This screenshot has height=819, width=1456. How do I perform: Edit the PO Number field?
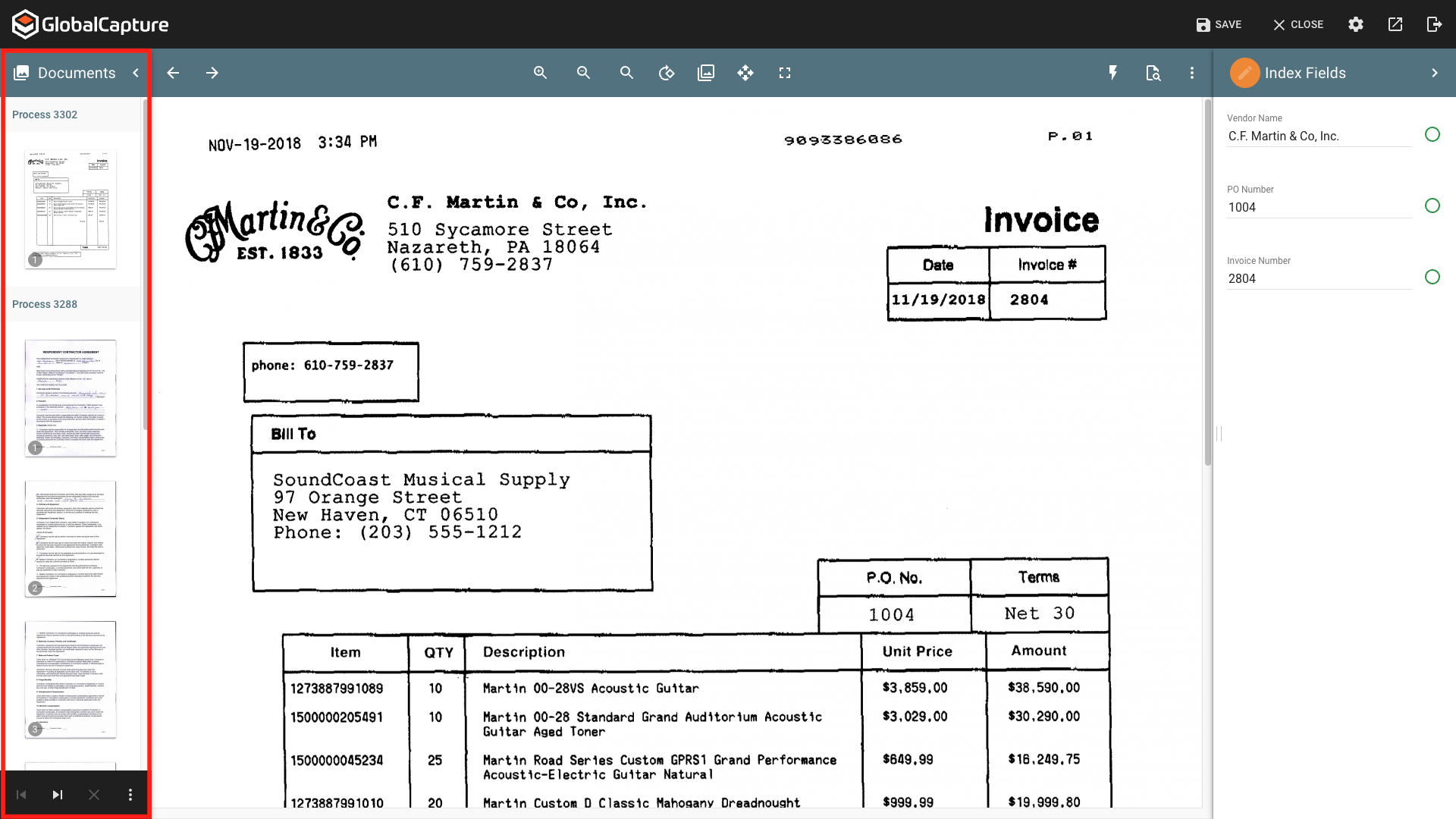pyautogui.click(x=1319, y=208)
